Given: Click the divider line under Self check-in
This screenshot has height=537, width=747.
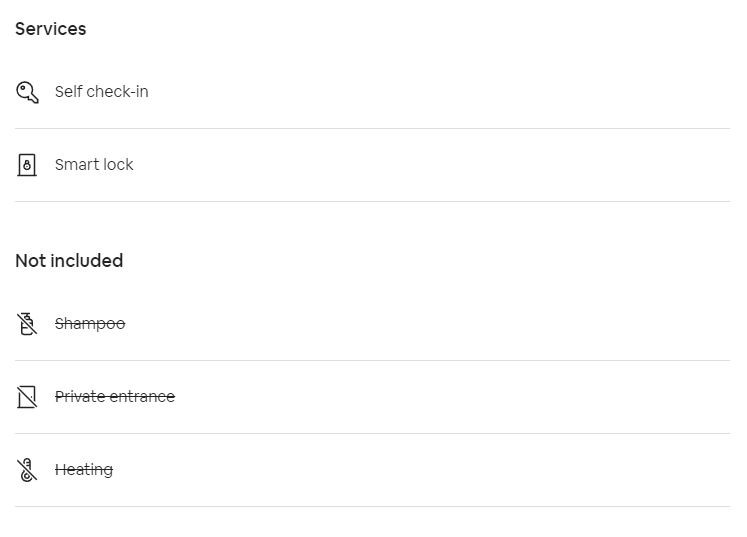Looking at the screenshot, I should click(372, 128).
